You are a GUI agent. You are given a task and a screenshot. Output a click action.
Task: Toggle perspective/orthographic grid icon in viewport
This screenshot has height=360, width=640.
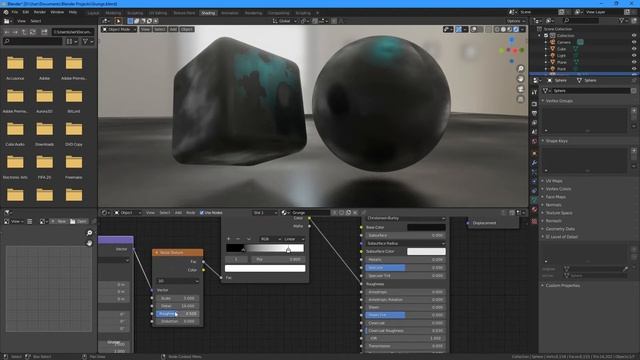pyautogui.click(x=520, y=99)
